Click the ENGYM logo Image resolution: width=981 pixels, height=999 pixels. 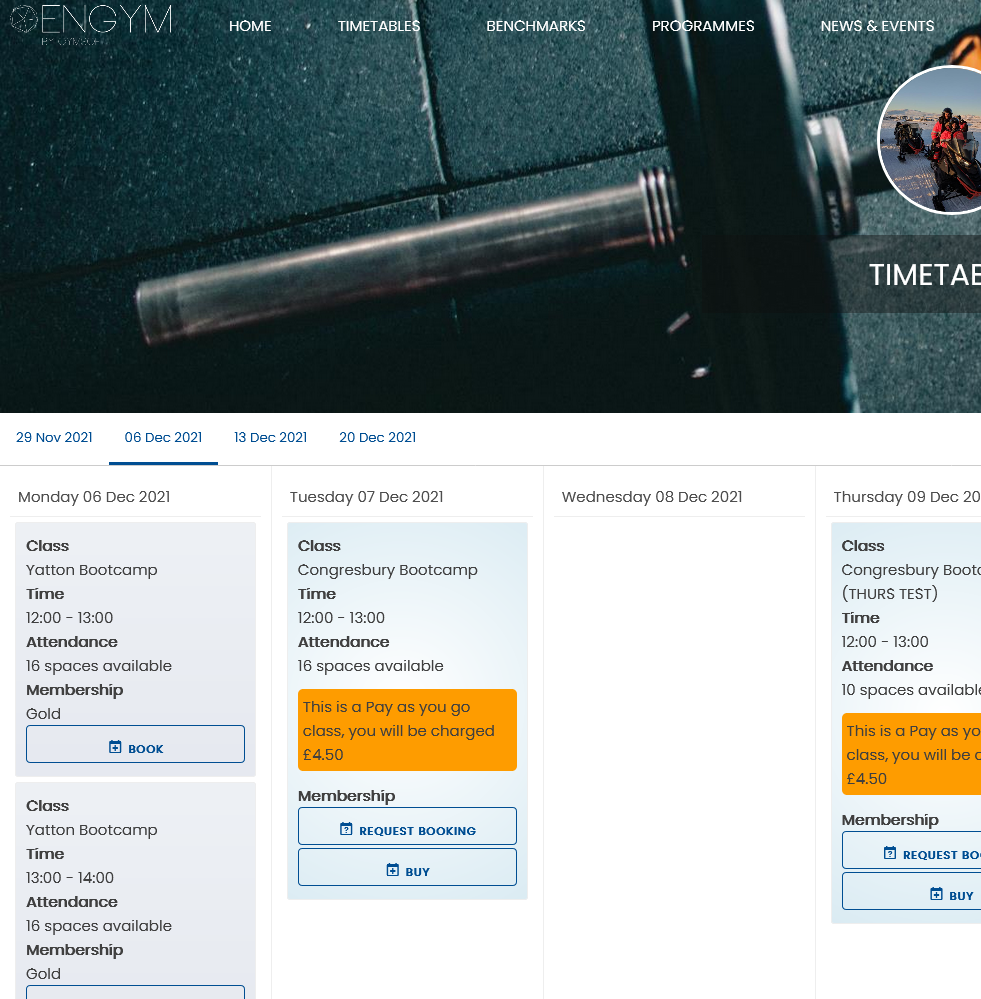(x=91, y=24)
